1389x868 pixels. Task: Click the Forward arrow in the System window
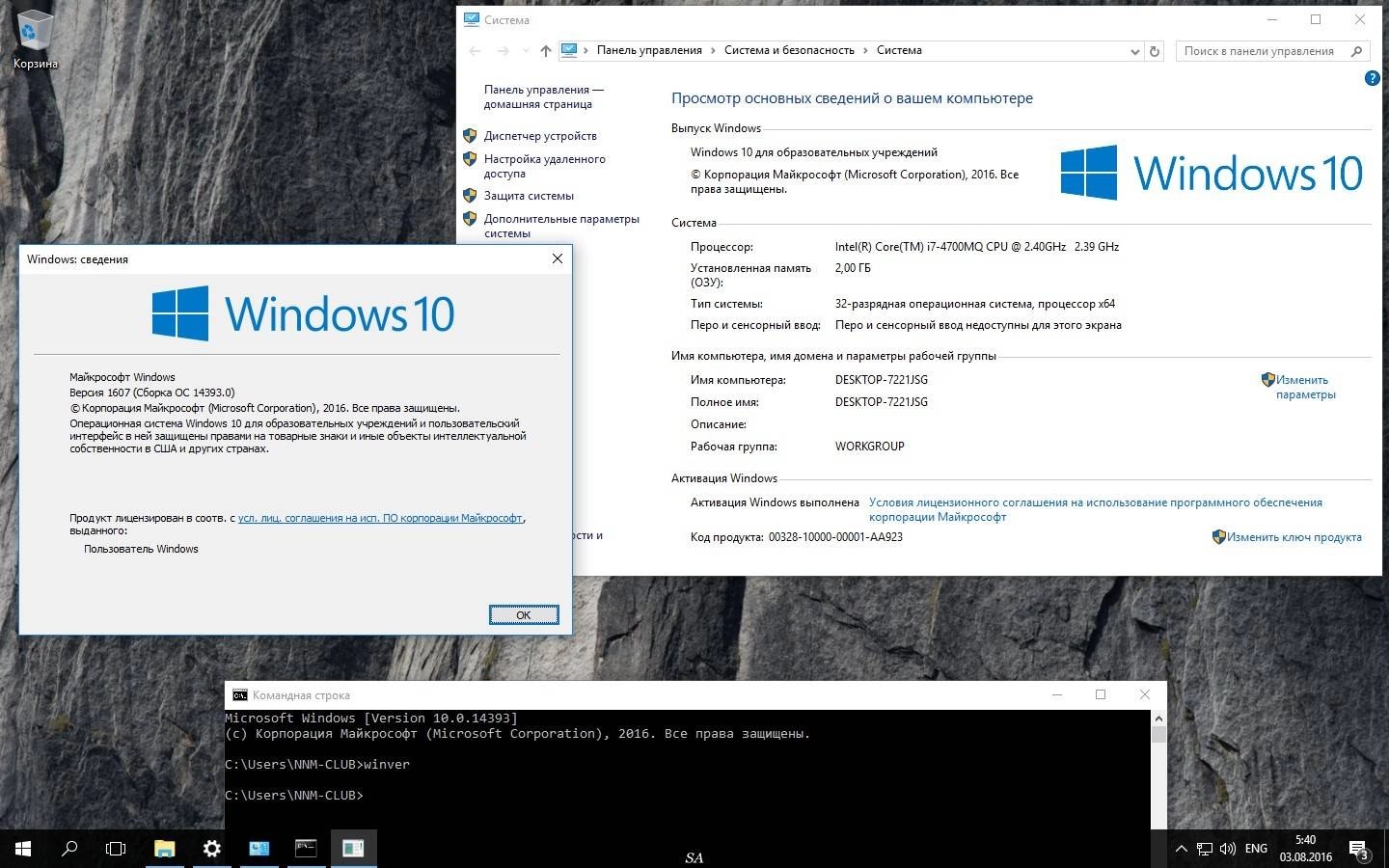pyautogui.click(x=503, y=51)
